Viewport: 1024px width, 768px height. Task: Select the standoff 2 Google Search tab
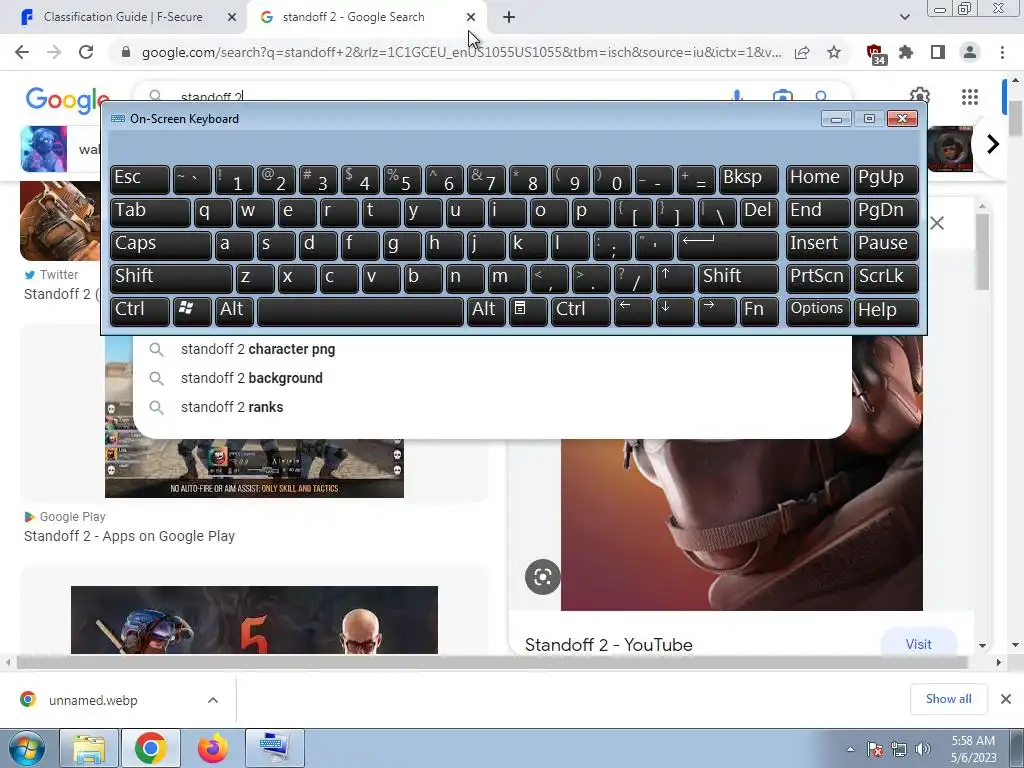point(353,17)
